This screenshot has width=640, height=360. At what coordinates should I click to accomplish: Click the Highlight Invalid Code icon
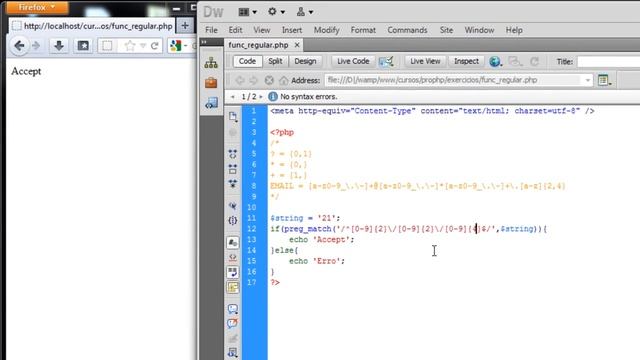pyautogui.click(x=233, y=258)
